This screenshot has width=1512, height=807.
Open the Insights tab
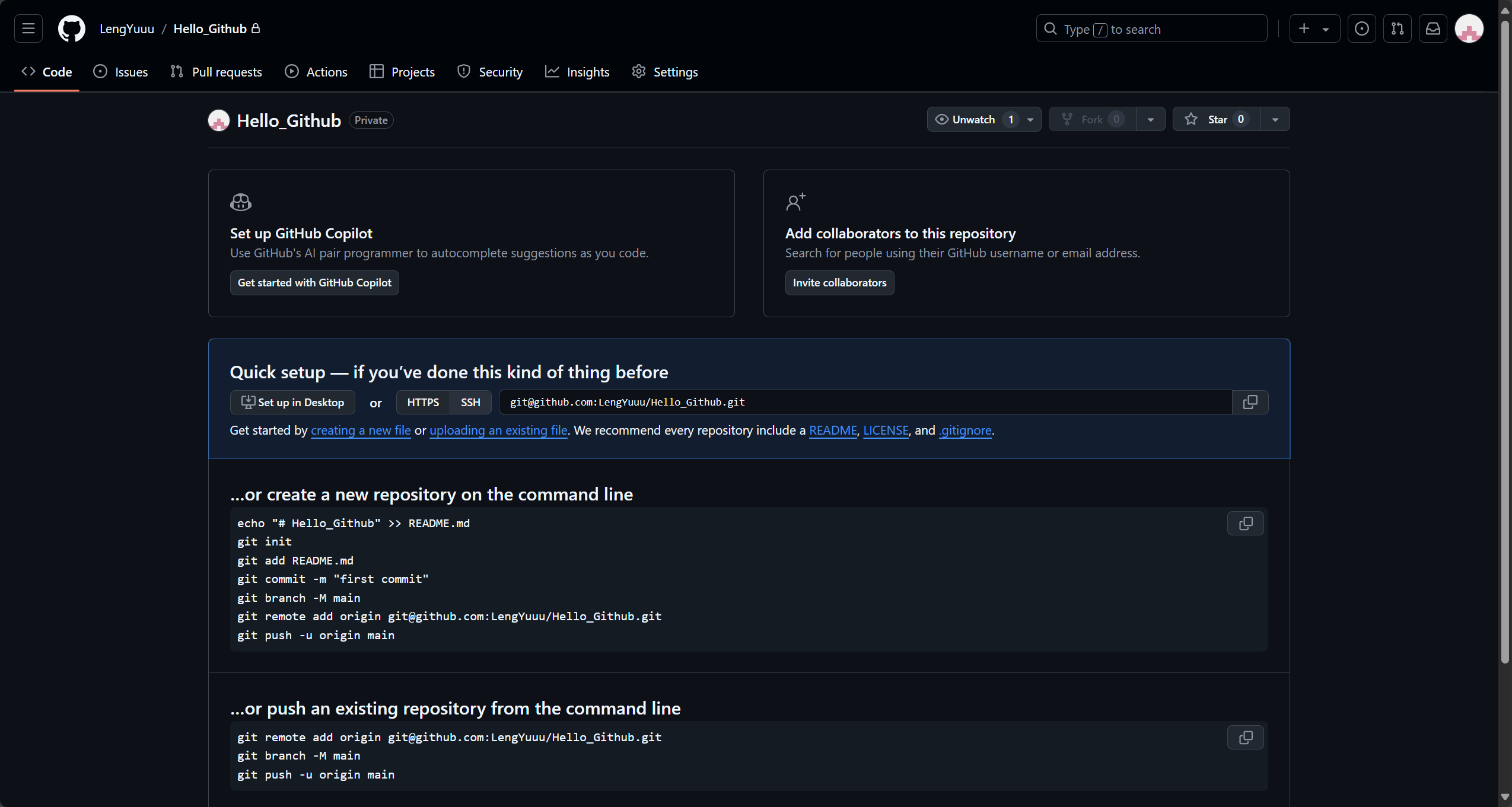pos(577,72)
